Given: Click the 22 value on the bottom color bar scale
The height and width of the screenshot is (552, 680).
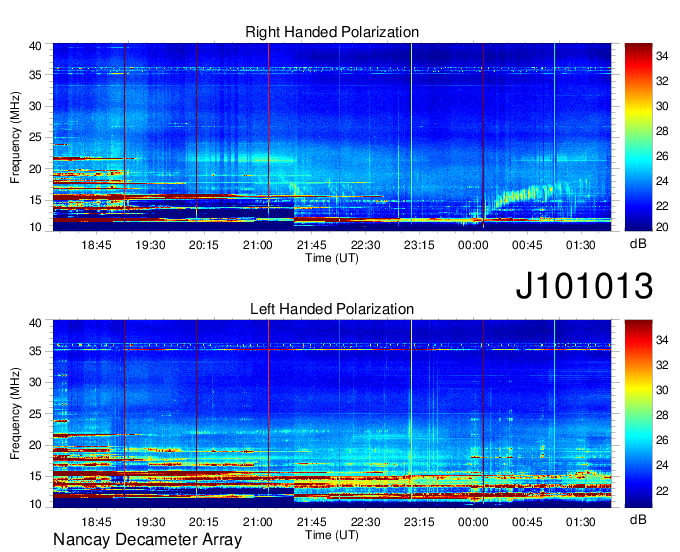Looking at the screenshot, I should (662, 491).
